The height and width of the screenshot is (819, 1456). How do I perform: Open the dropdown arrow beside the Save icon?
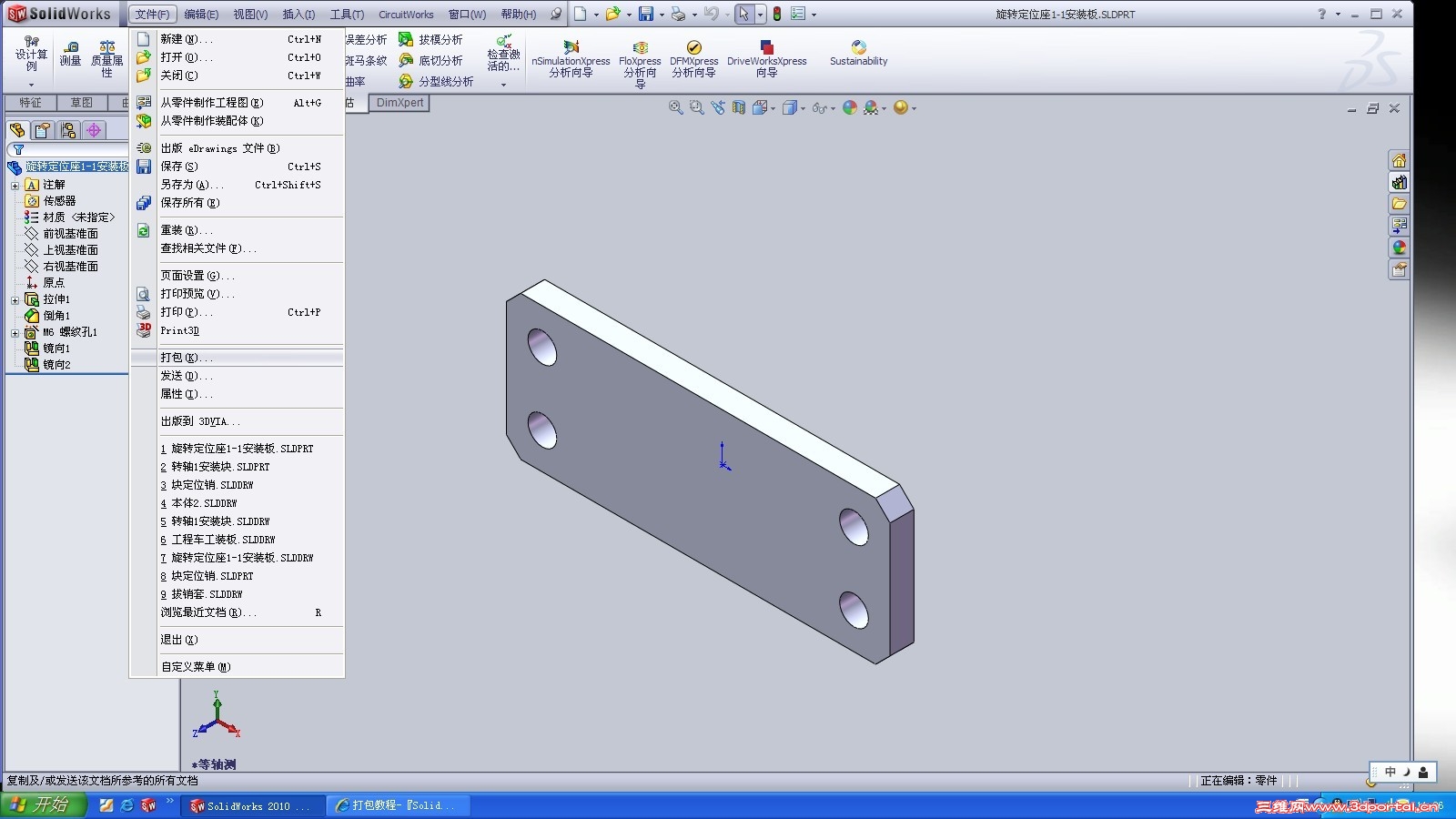(662, 15)
